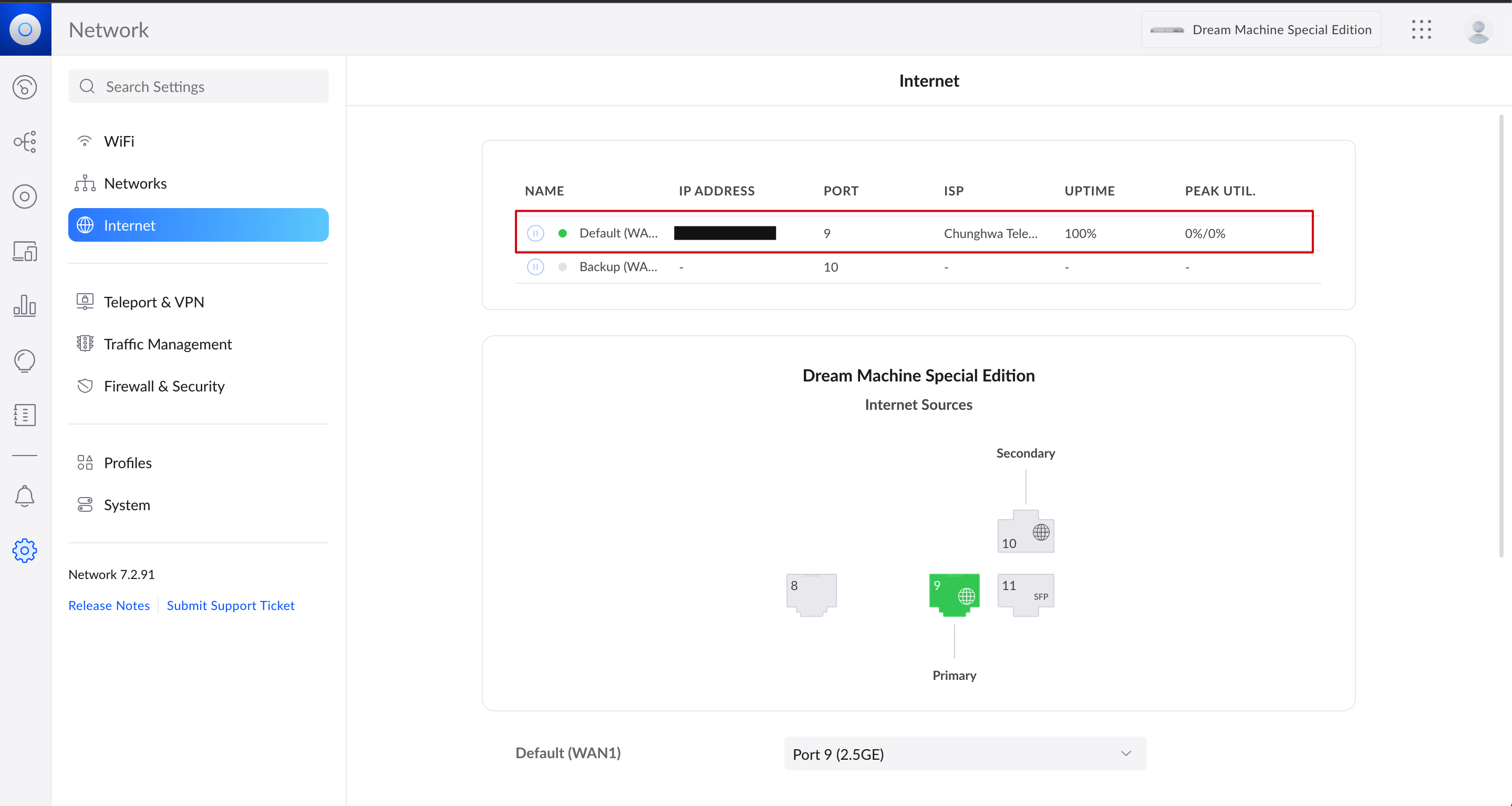Open the Topology view in the left rail
This screenshot has height=806, width=1512.
25,141
